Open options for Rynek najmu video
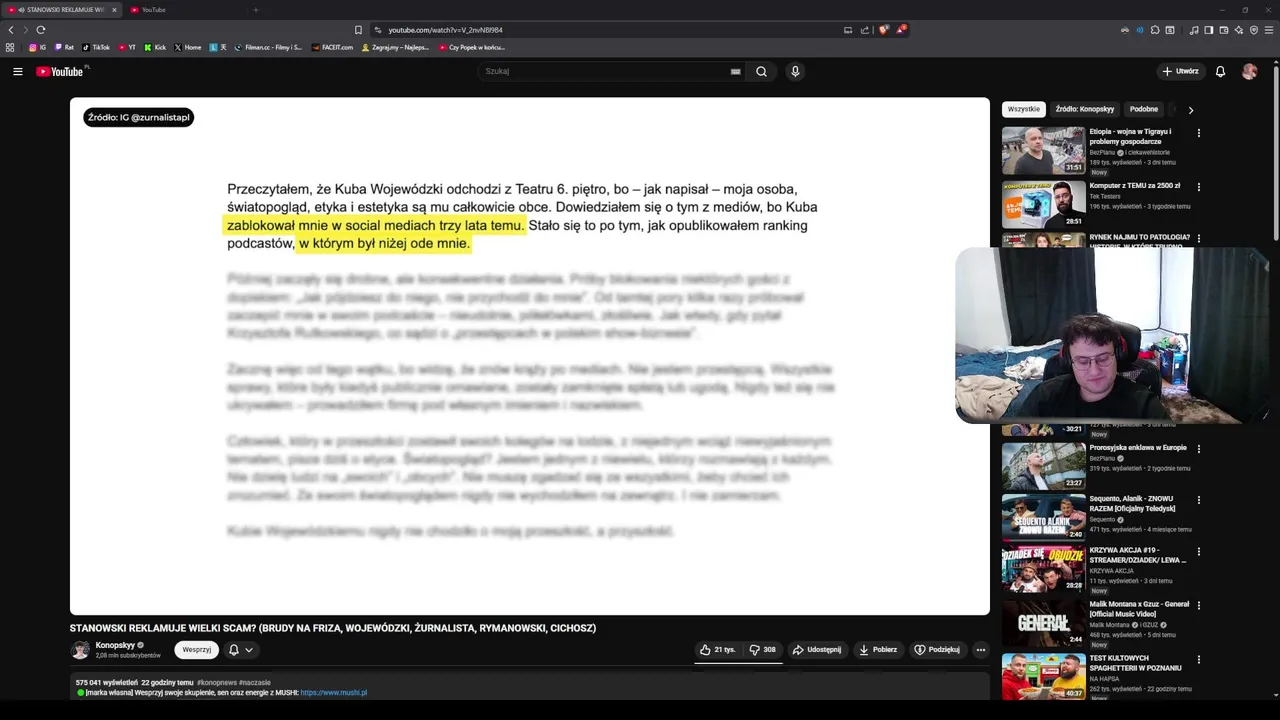This screenshot has width=1280, height=720. pyautogui.click(x=1198, y=239)
